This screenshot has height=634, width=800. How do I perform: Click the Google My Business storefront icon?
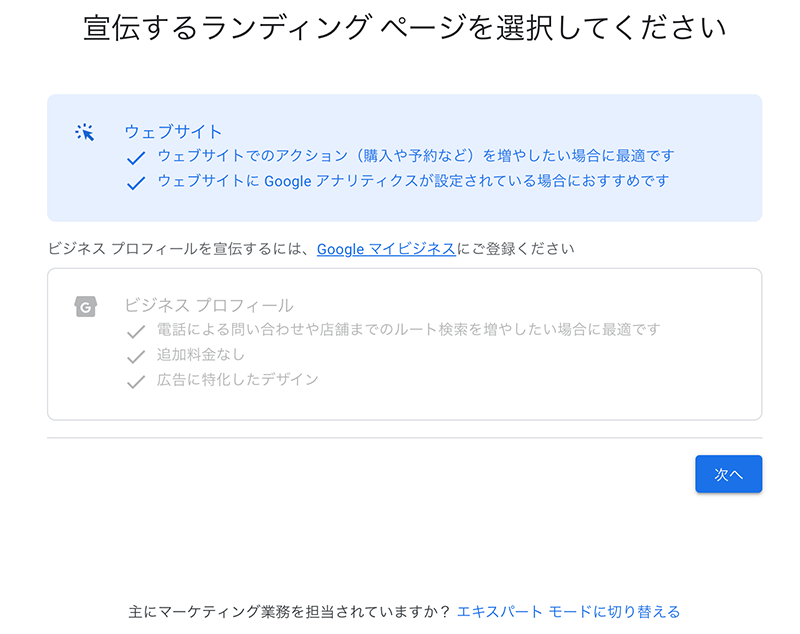pos(86,307)
